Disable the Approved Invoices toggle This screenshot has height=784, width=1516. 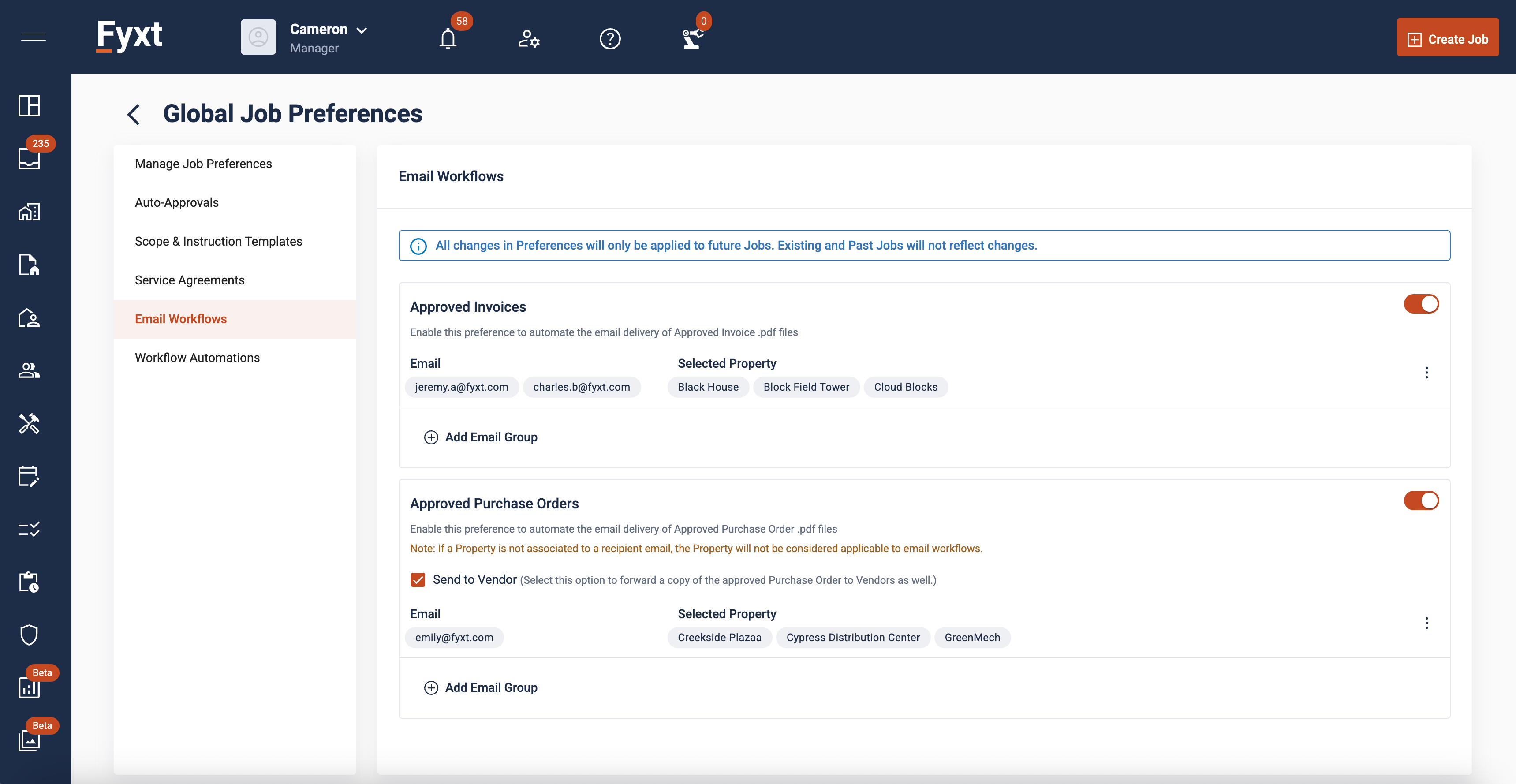click(1421, 304)
